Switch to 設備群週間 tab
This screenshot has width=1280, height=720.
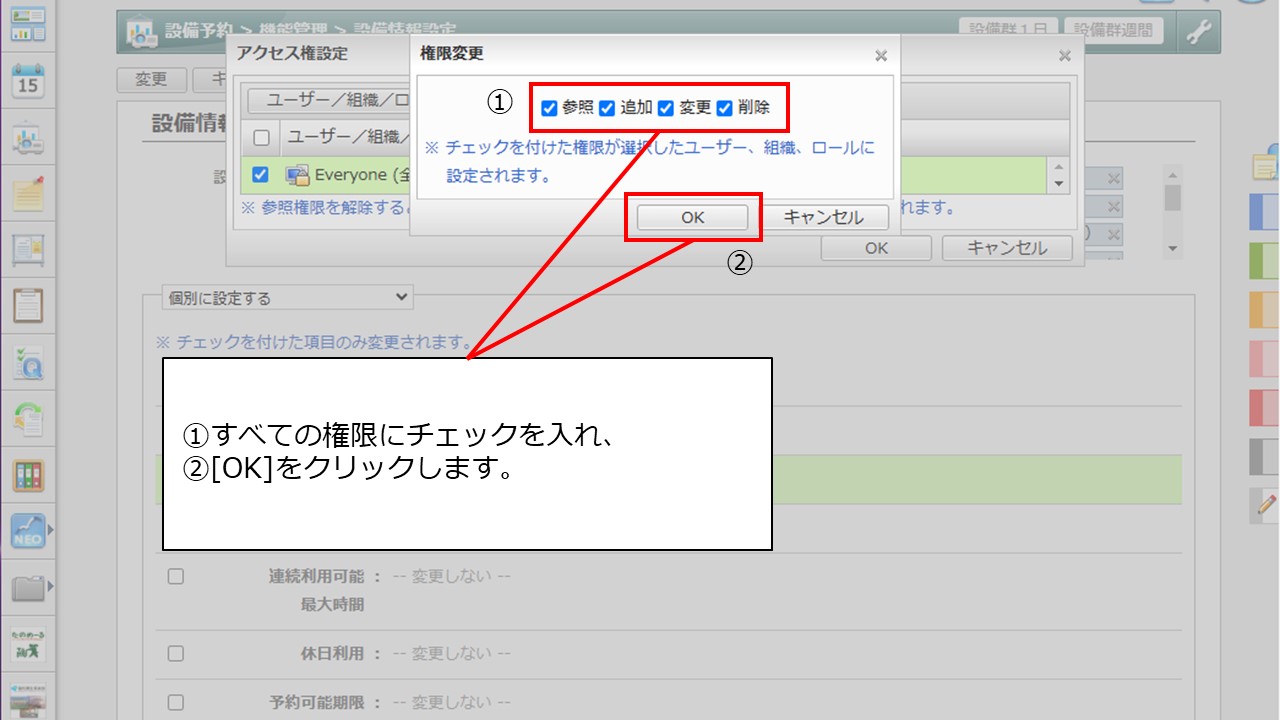tap(1113, 30)
